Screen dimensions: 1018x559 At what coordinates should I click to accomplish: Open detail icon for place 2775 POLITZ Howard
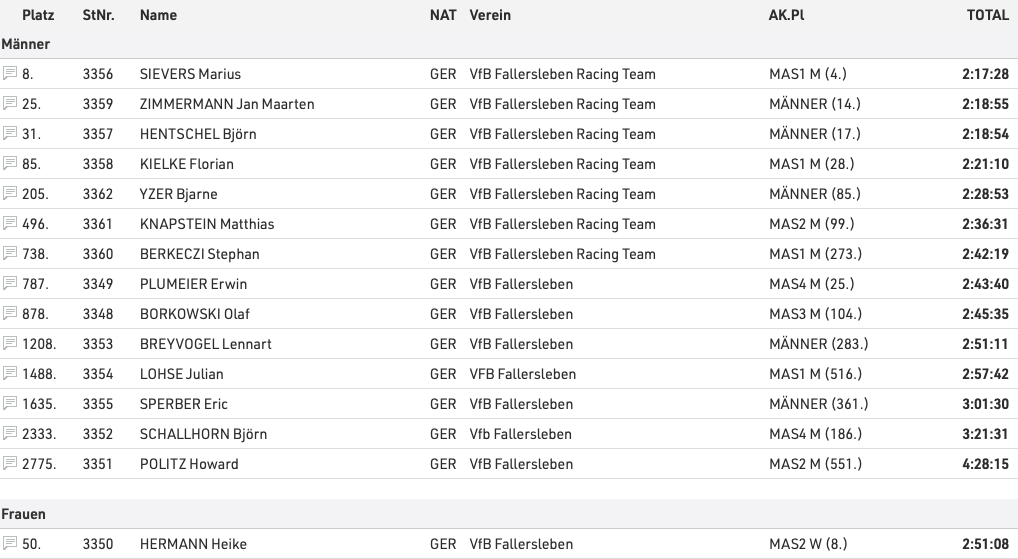(x=10, y=464)
